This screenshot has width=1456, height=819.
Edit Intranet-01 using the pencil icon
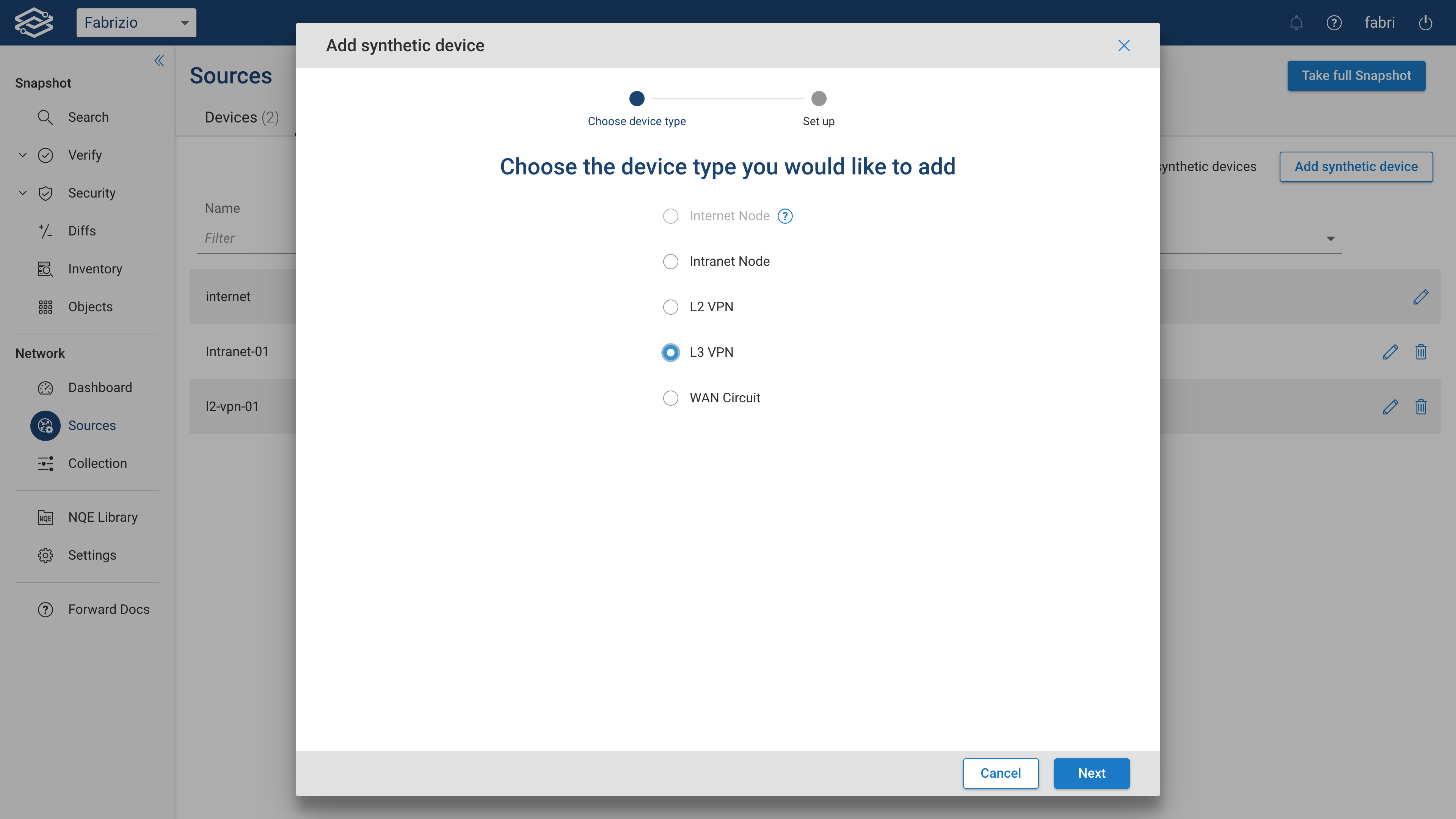tap(1390, 352)
